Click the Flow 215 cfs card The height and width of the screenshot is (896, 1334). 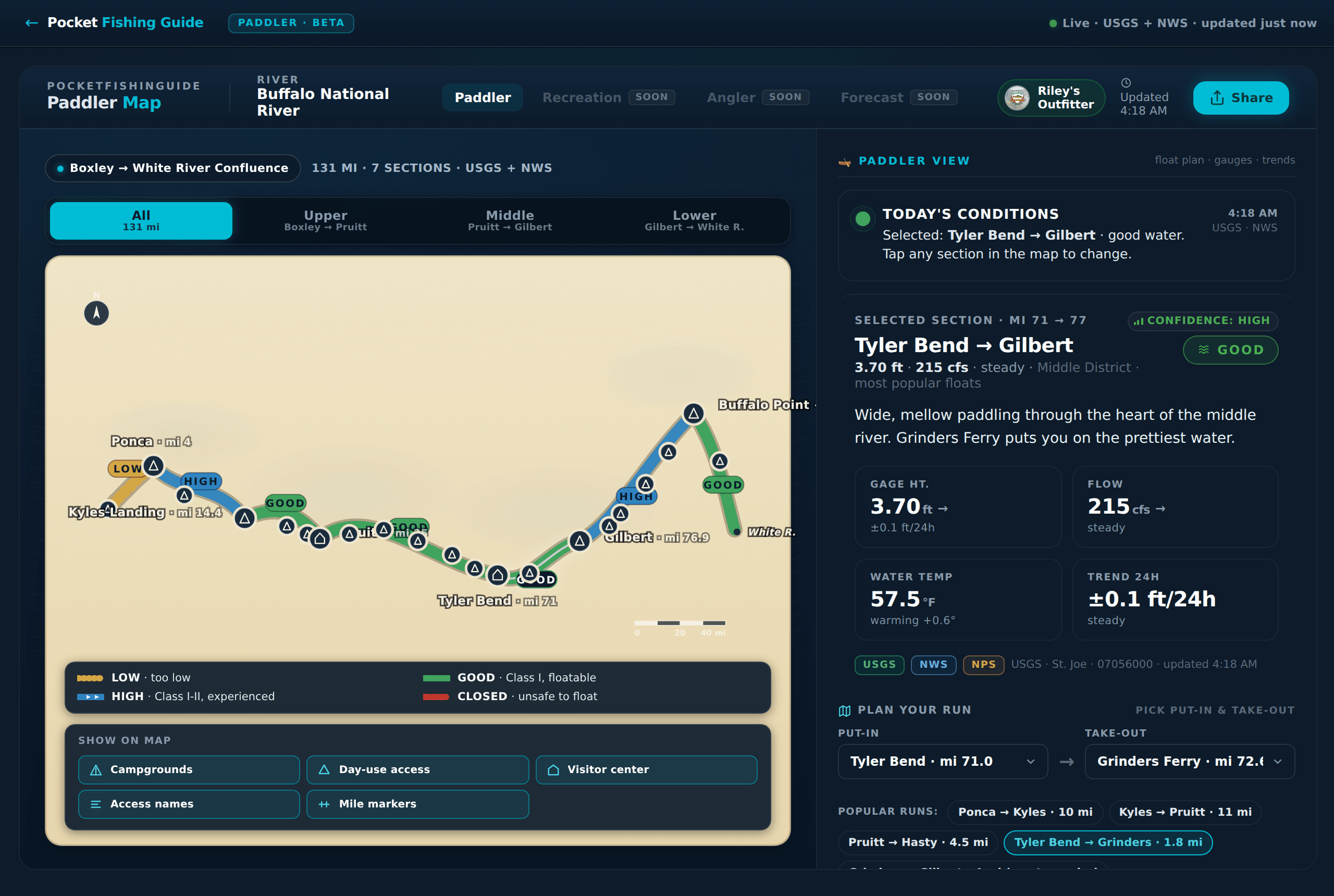tap(1175, 507)
